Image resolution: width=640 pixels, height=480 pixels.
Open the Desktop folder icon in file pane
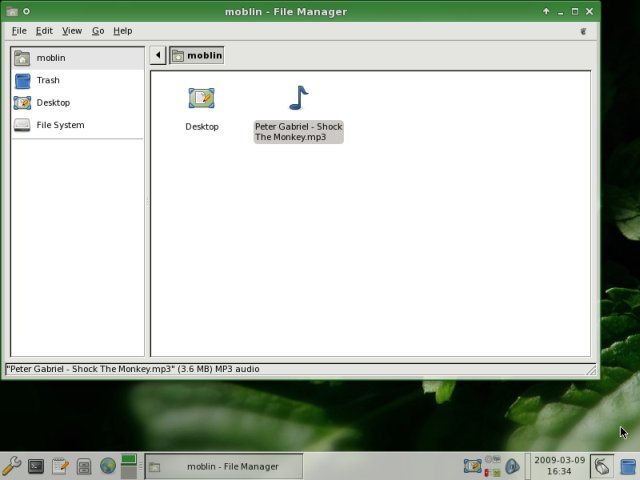[x=201, y=99]
